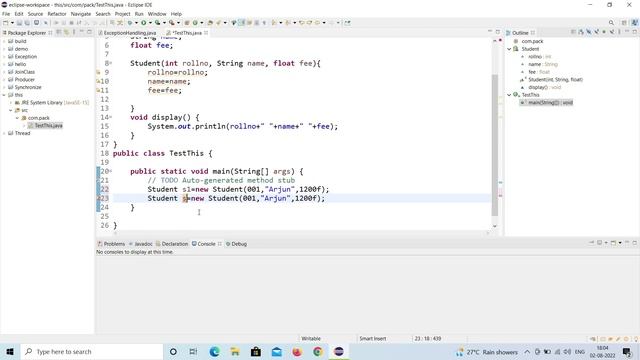The height and width of the screenshot is (360, 640).
Task: Open the Refactor menu
Action: [x=57, y=14]
